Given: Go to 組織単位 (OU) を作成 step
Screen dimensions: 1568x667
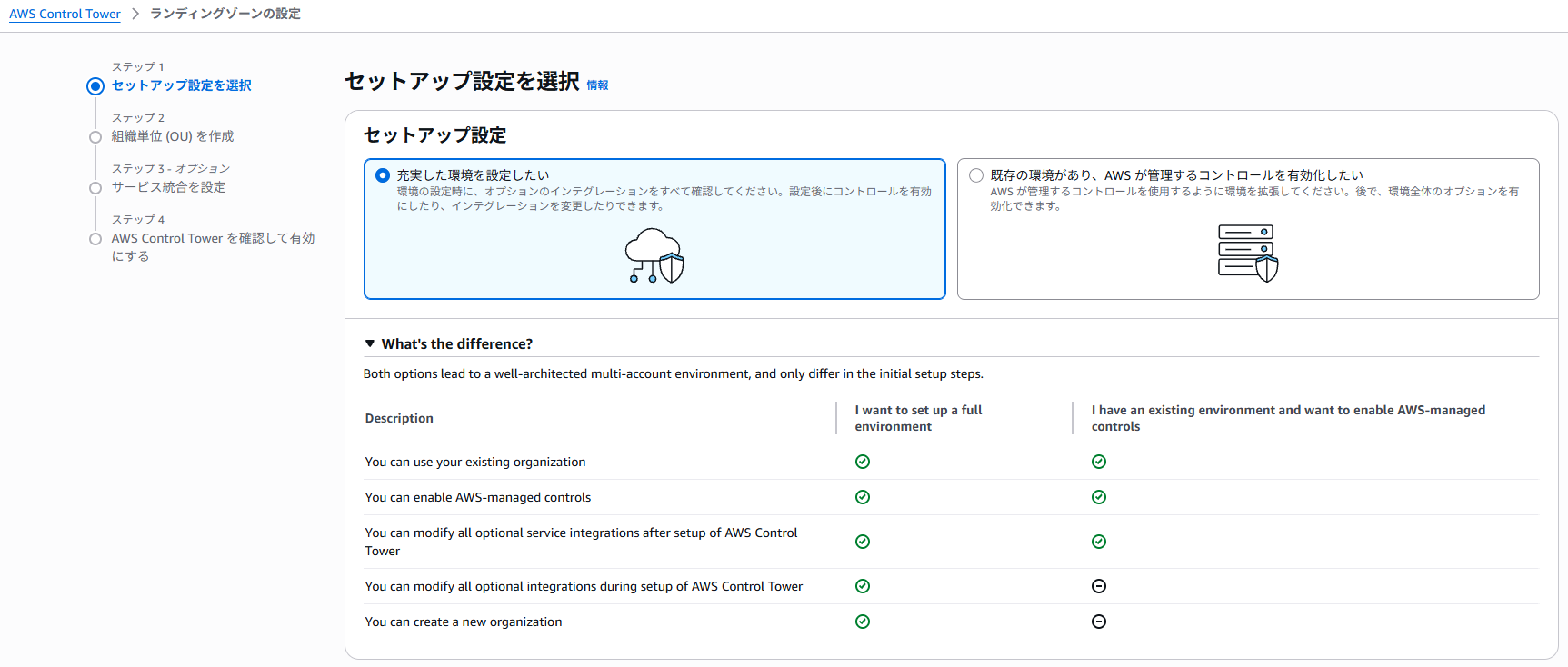Looking at the screenshot, I should click(x=173, y=136).
